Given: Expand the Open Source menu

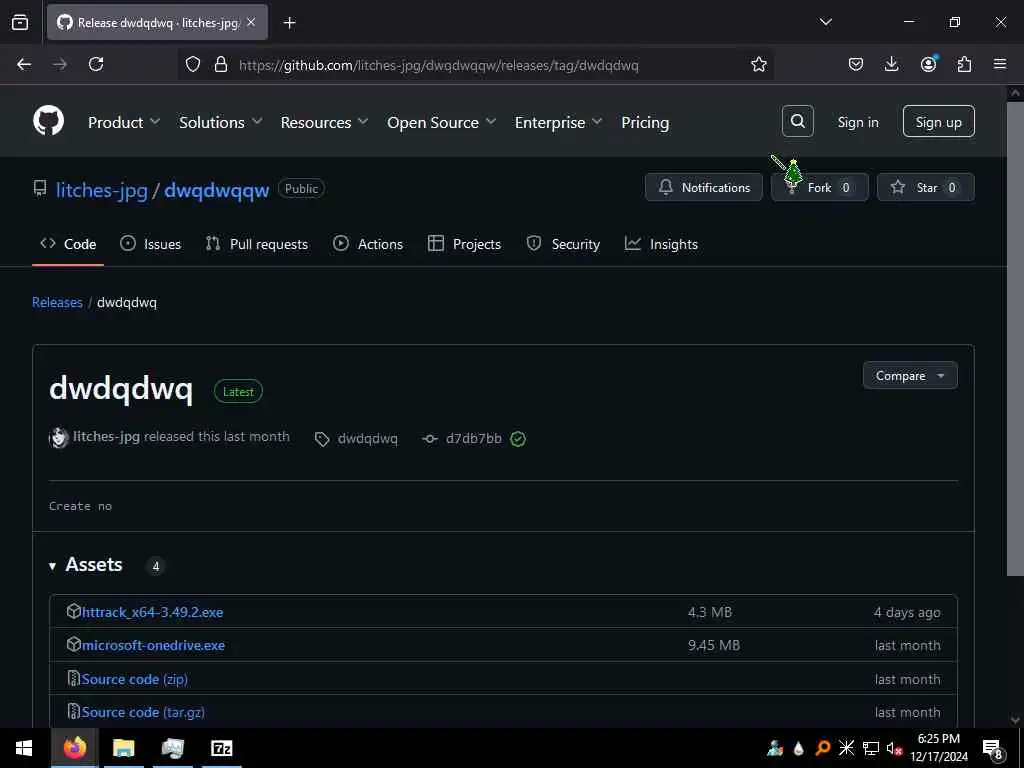Looking at the screenshot, I should [x=441, y=122].
